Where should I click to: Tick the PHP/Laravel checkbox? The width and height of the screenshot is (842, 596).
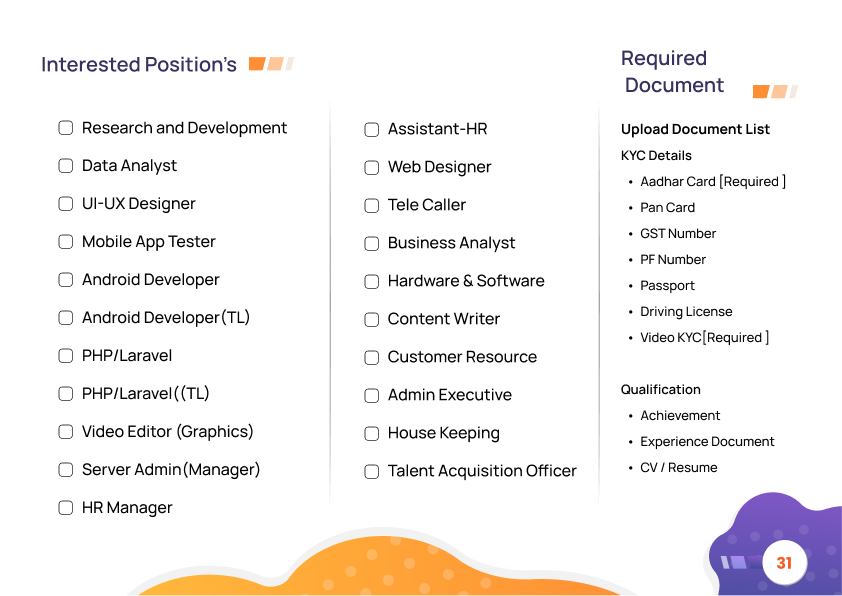[66, 356]
